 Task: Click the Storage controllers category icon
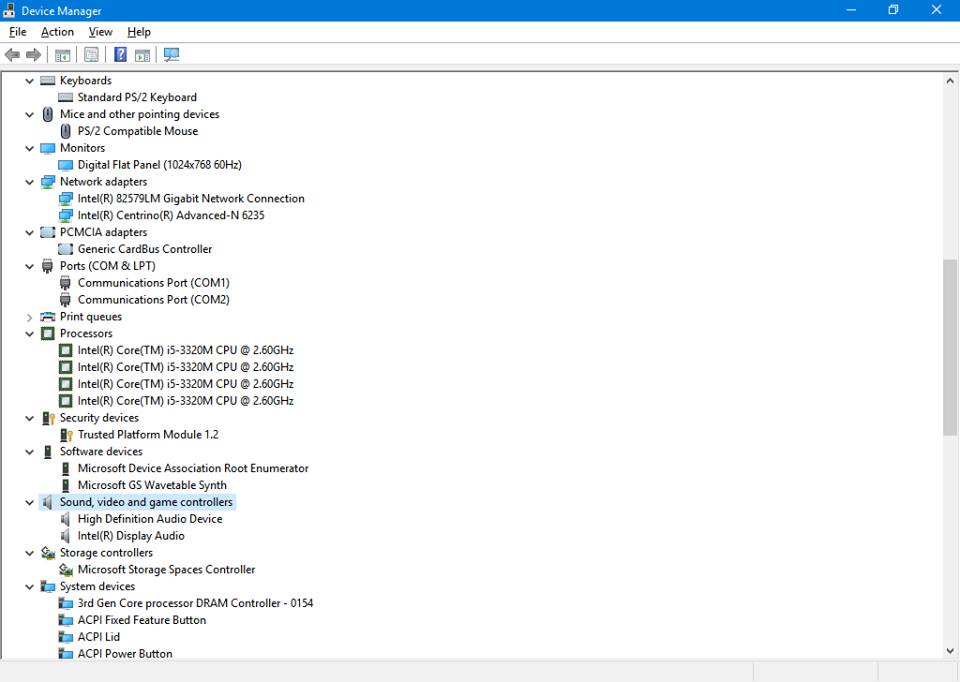click(x=48, y=553)
